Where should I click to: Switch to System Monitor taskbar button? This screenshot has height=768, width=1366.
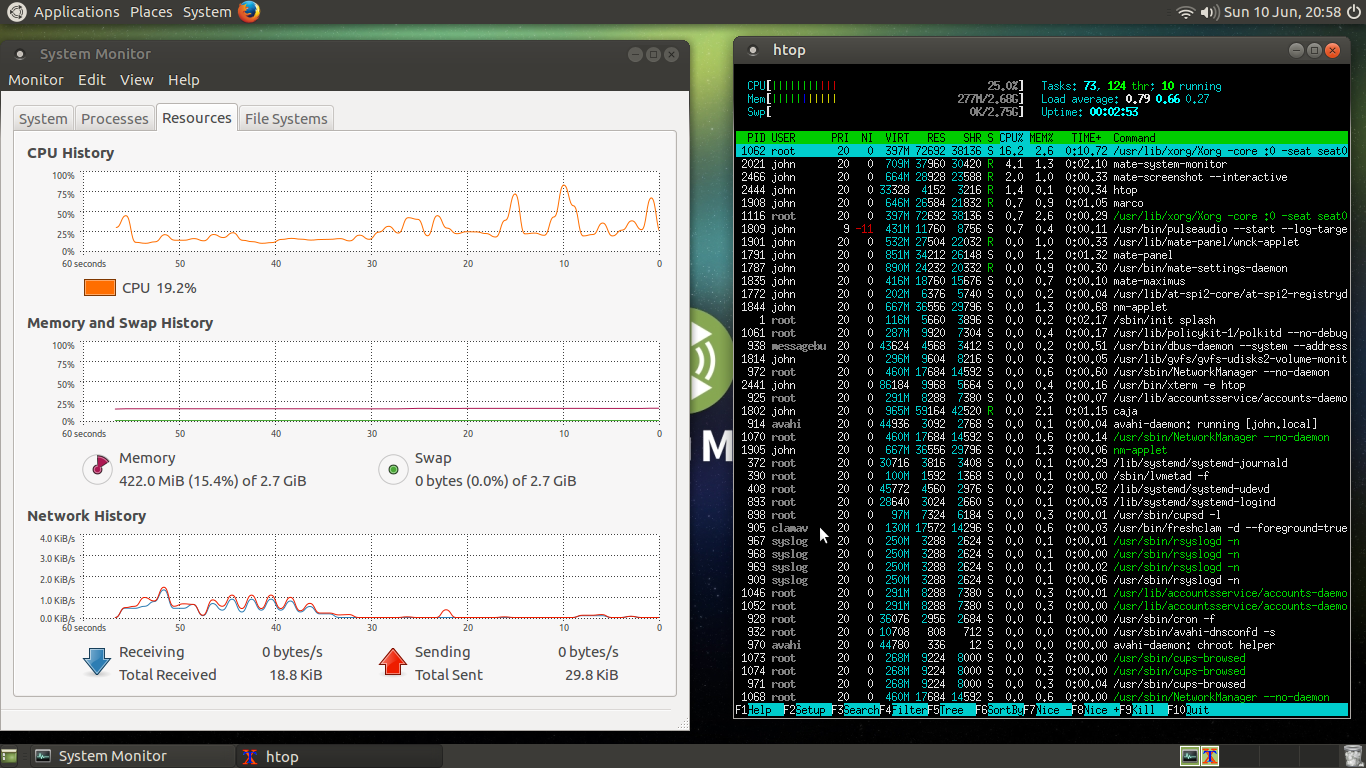point(130,756)
